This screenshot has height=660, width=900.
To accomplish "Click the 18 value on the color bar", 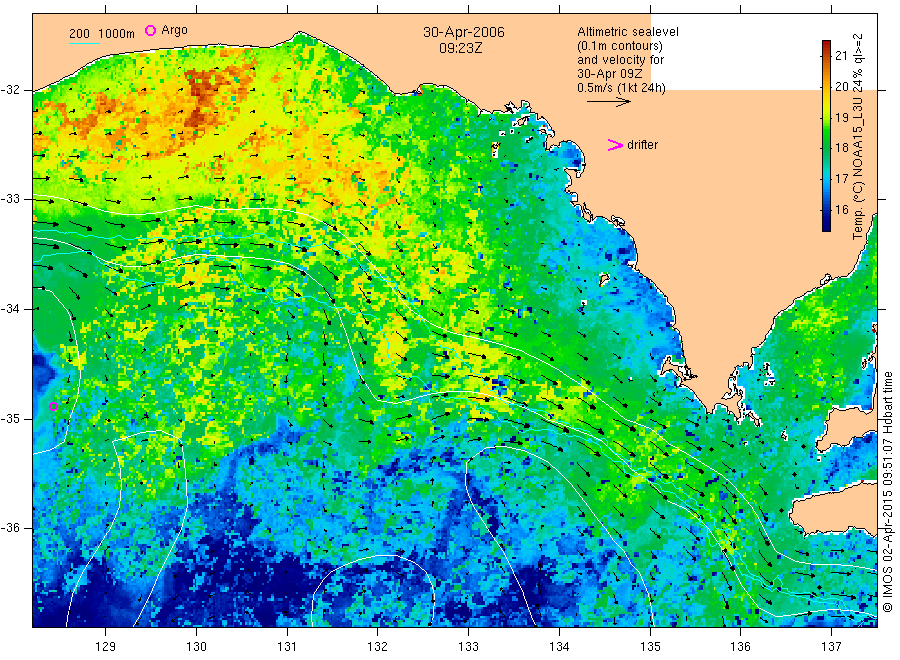I will coord(841,147).
